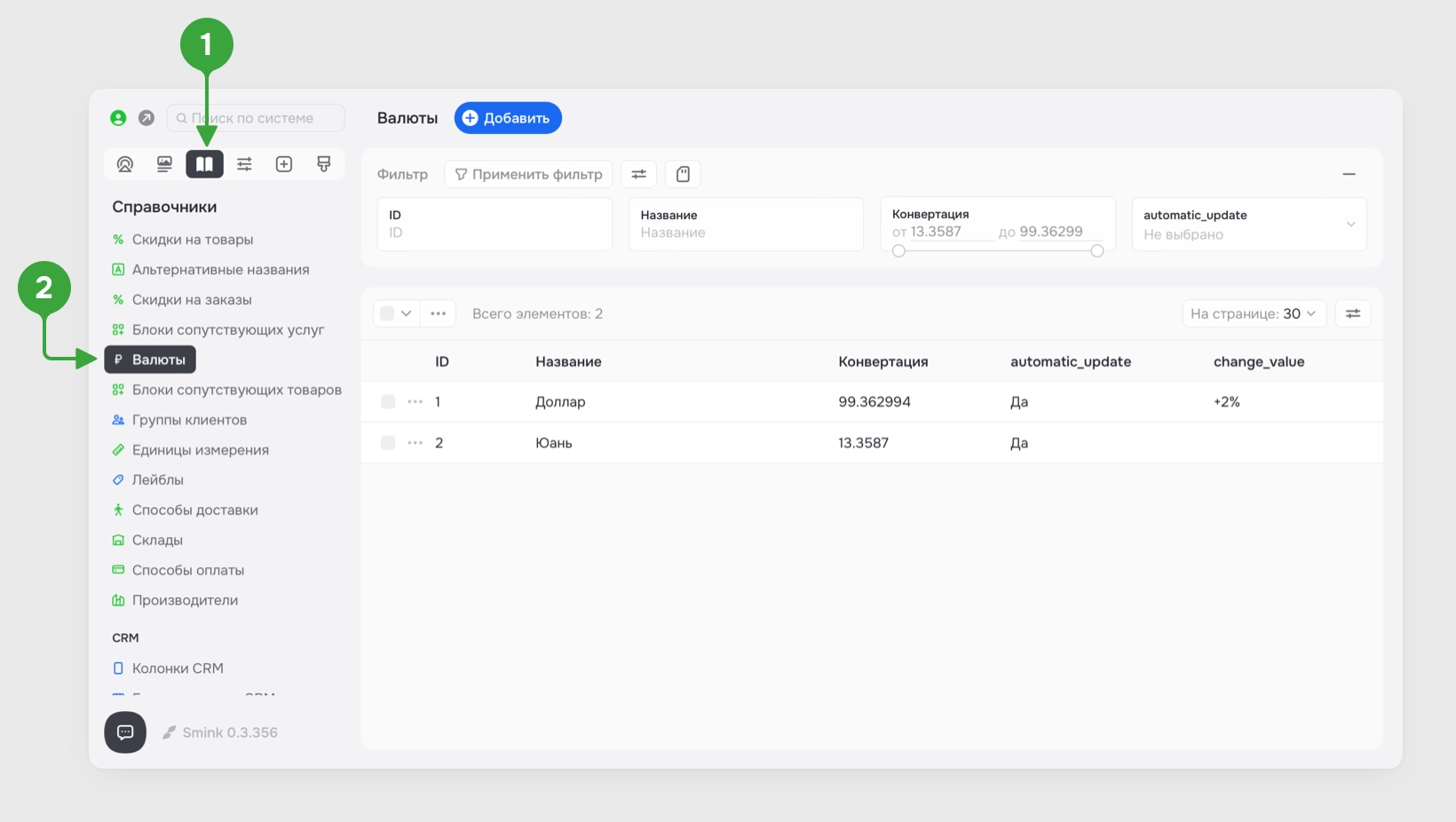This screenshot has height=822, width=1456.
Task: Open the reference books icon in top sidebar
Action: [204, 164]
